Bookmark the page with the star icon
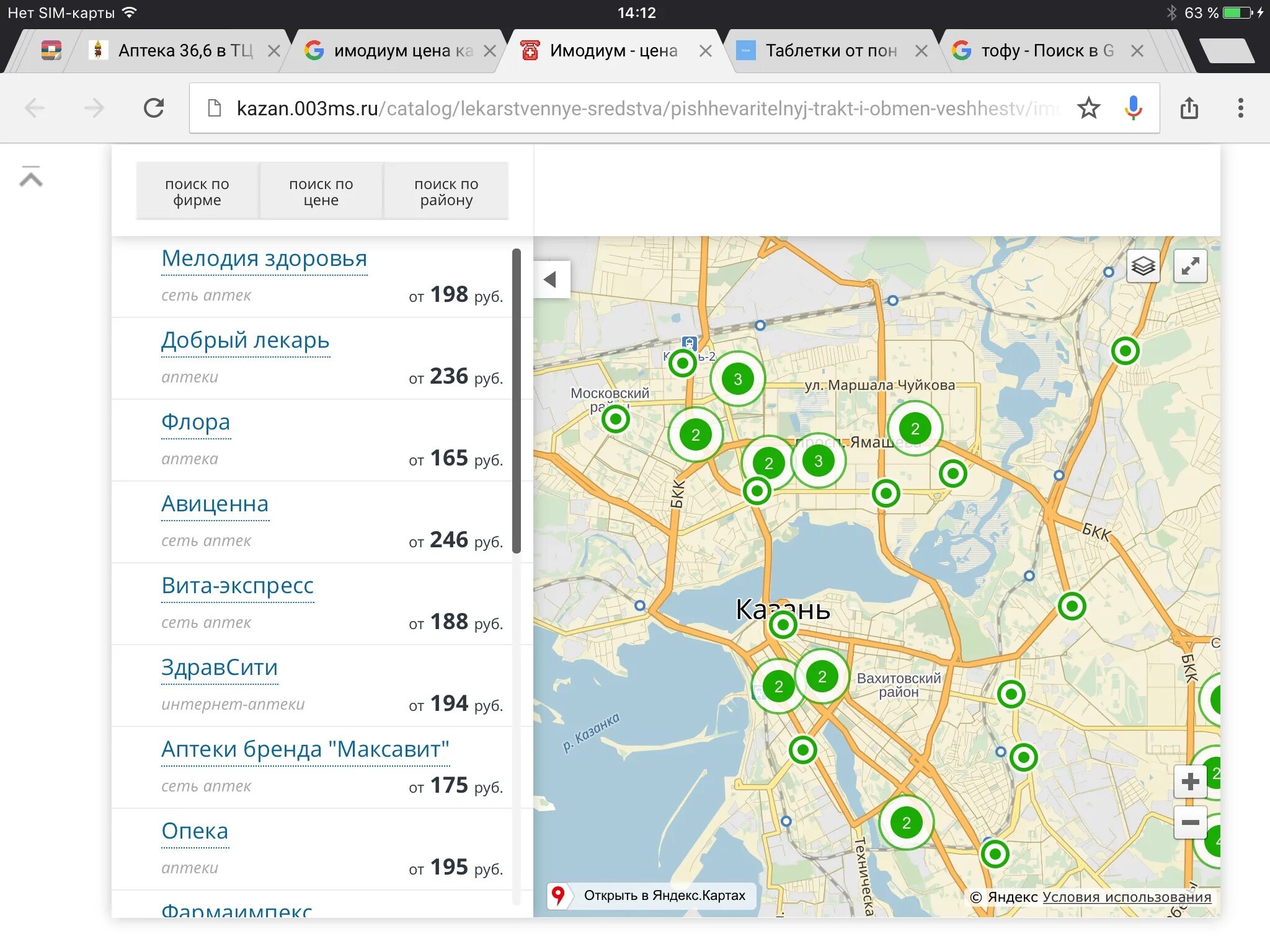 click(x=1088, y=108)
